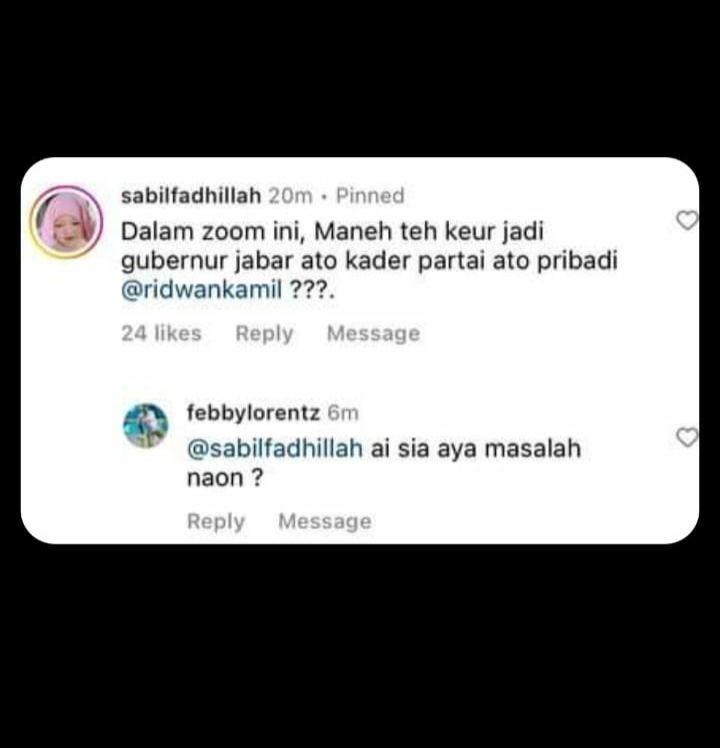This screenshot has height=748, width=720.
Task: Like sabilfadhillah's pinned comment with the heart
Action: [x=687, y=220]
